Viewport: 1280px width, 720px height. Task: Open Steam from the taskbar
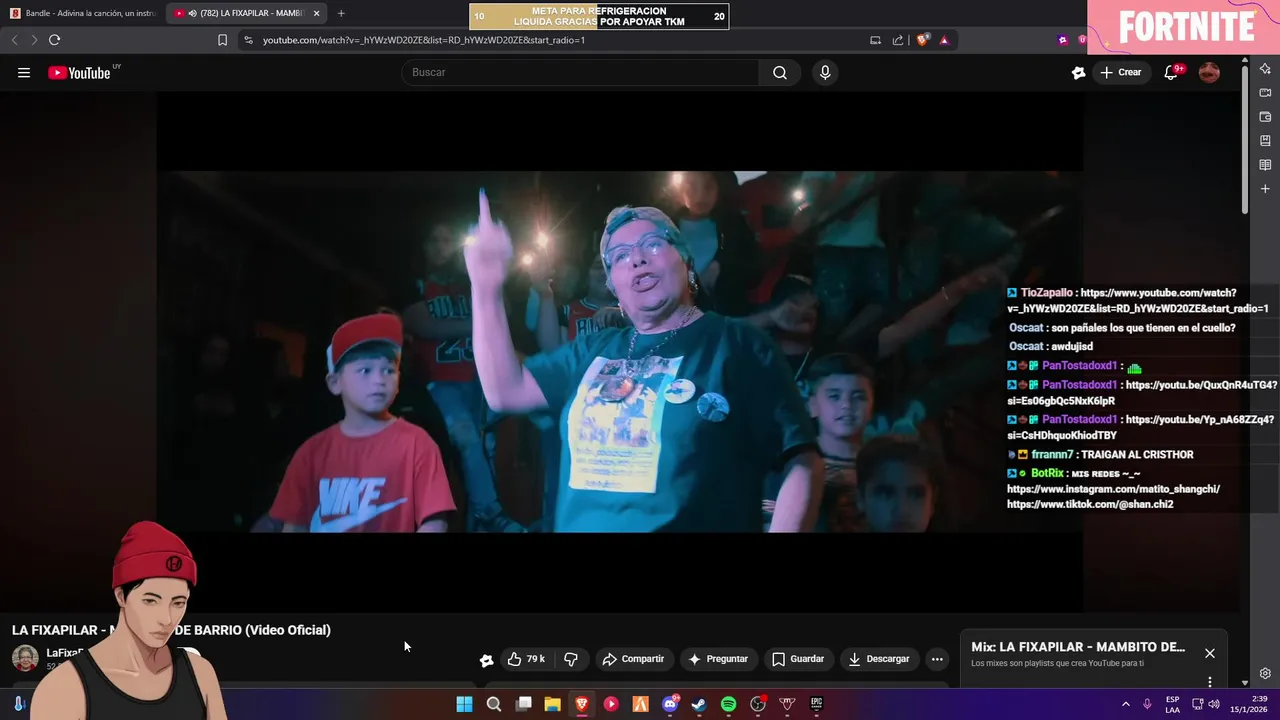pyautogui.click(x=699, y=704)
